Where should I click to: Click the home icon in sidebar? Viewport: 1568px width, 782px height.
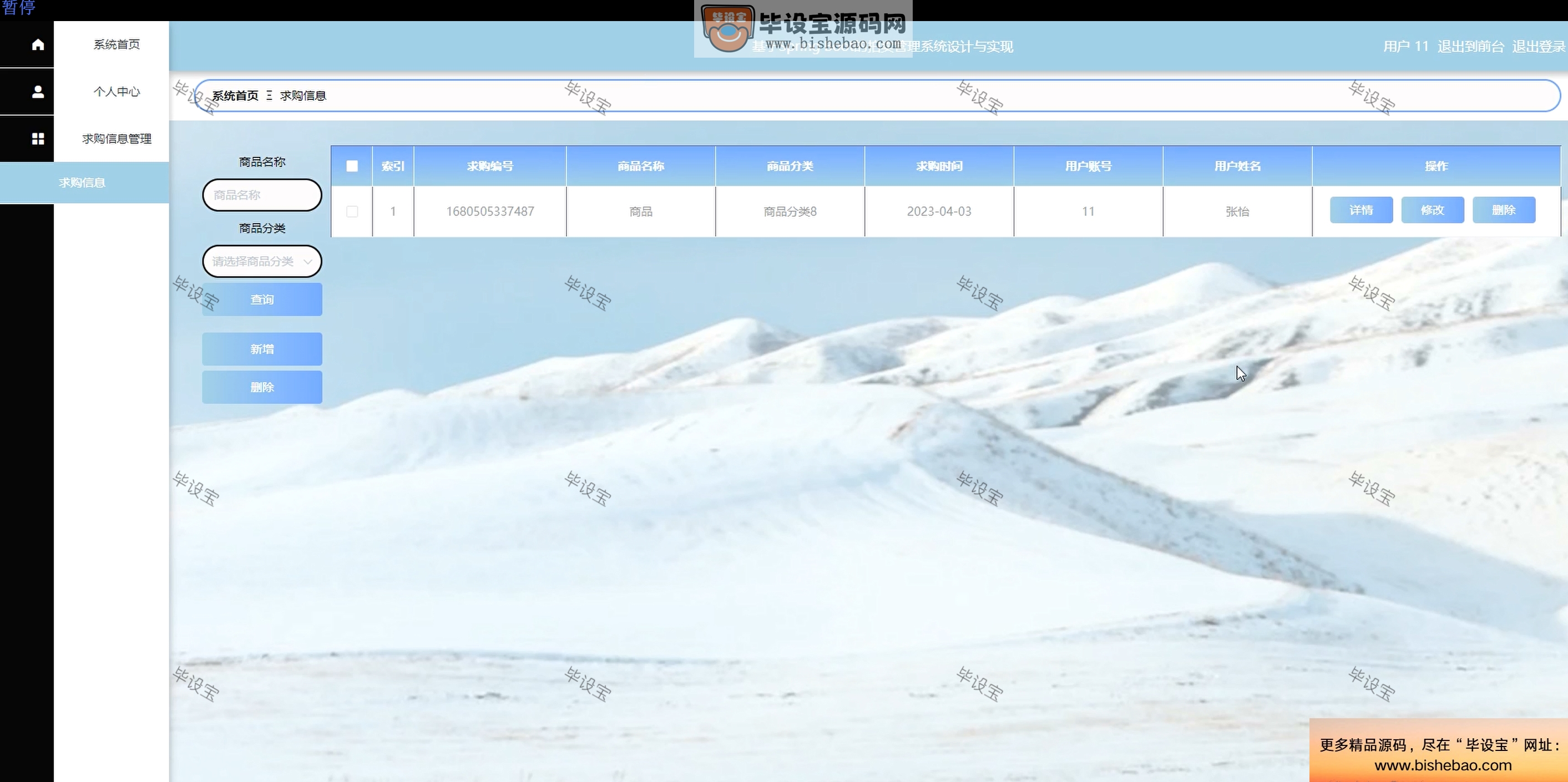click(x=38, y=44)
